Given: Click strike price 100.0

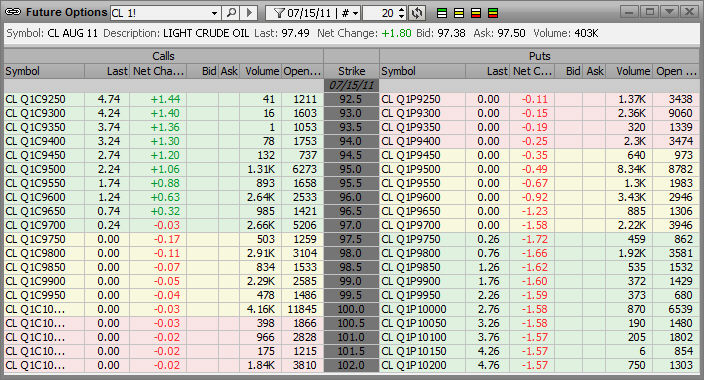Looking at the screenshot, I should click(352, 309).
